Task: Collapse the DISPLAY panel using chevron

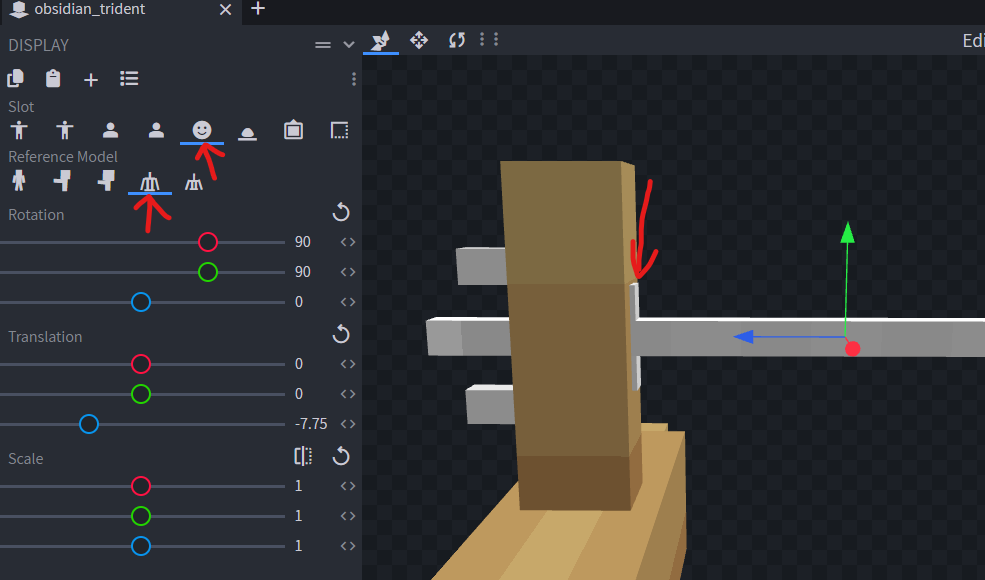Action: tap(349, 45)
